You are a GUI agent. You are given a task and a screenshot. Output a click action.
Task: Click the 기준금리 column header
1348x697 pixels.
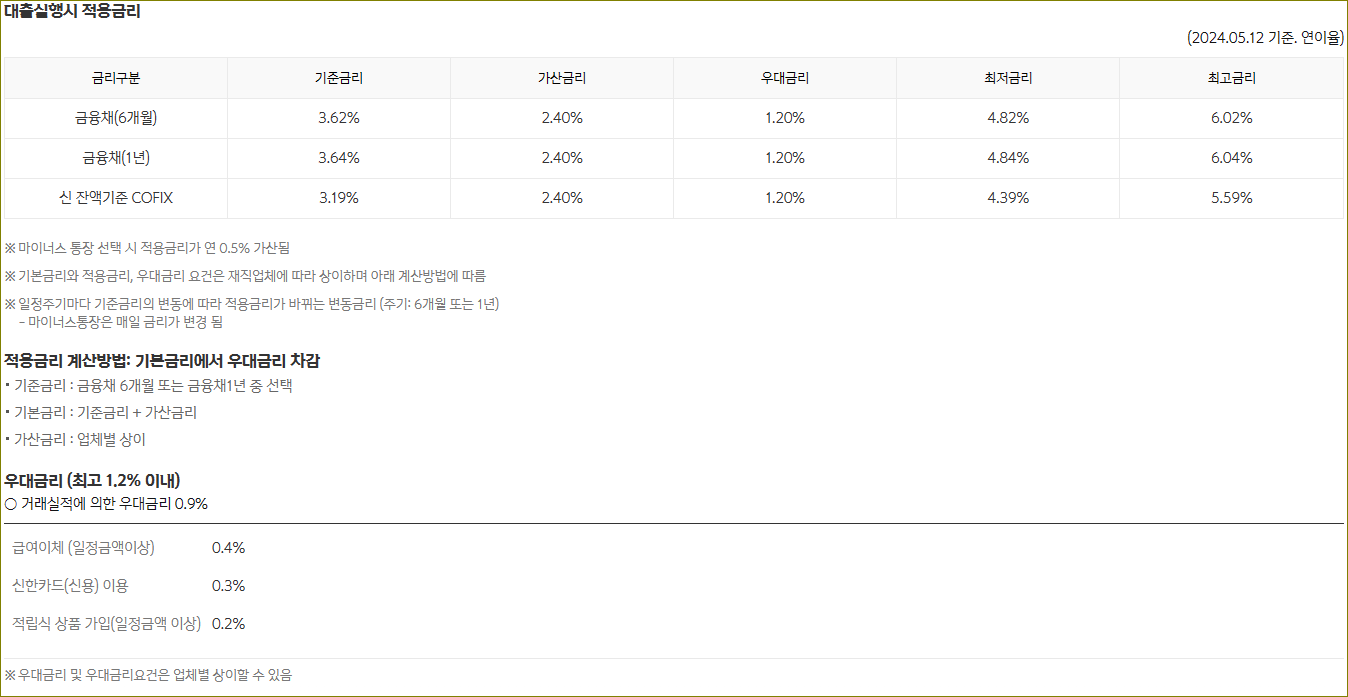pos(339,77)
